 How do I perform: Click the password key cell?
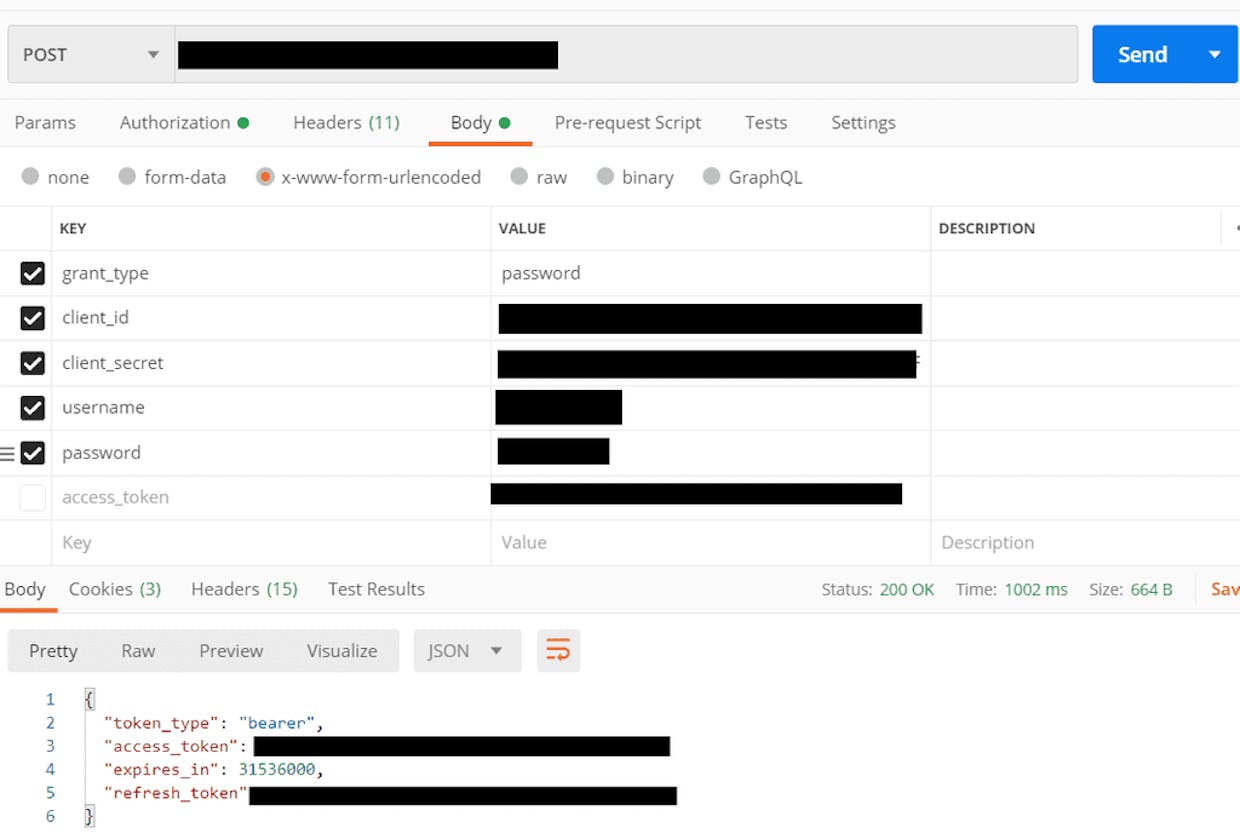[271, 453]
